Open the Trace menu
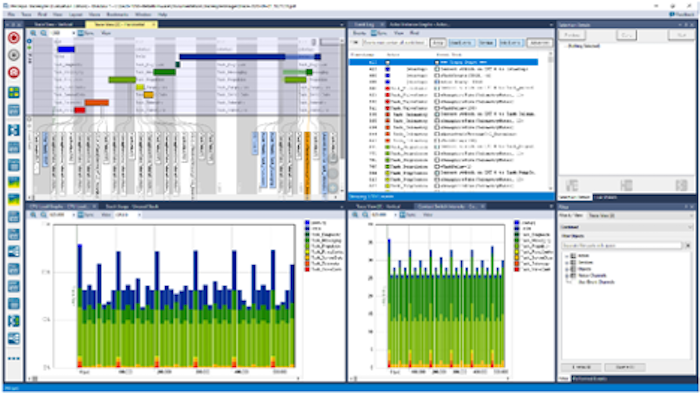Viewport: 700px width, 393px height. (x=26, y=14)
